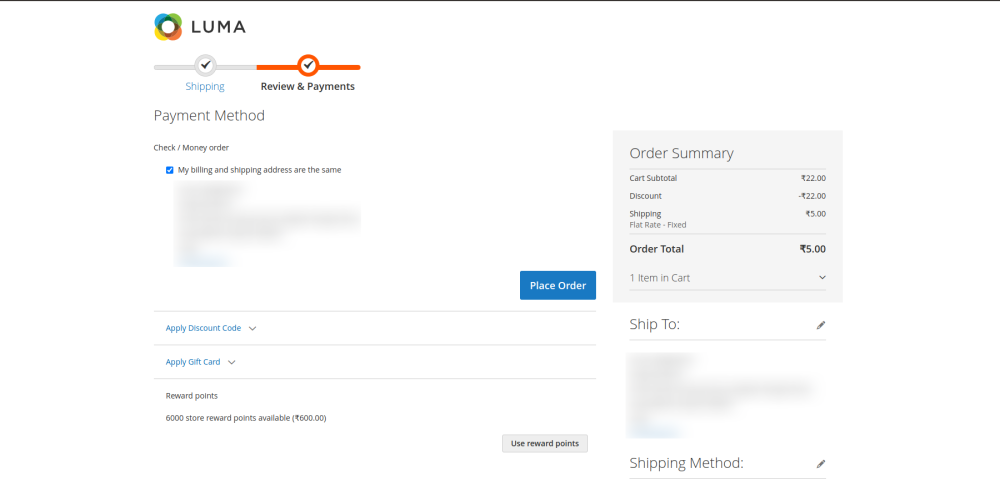Click the chevron beside Apply Gift Card

(232, 362)
